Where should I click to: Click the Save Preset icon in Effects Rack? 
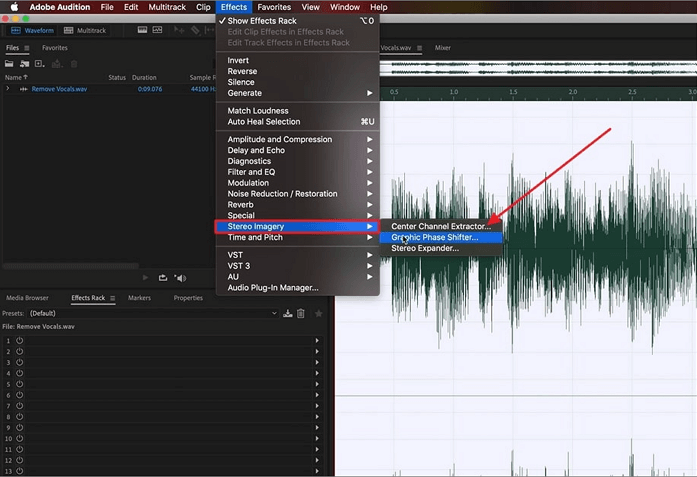point(288,313)
